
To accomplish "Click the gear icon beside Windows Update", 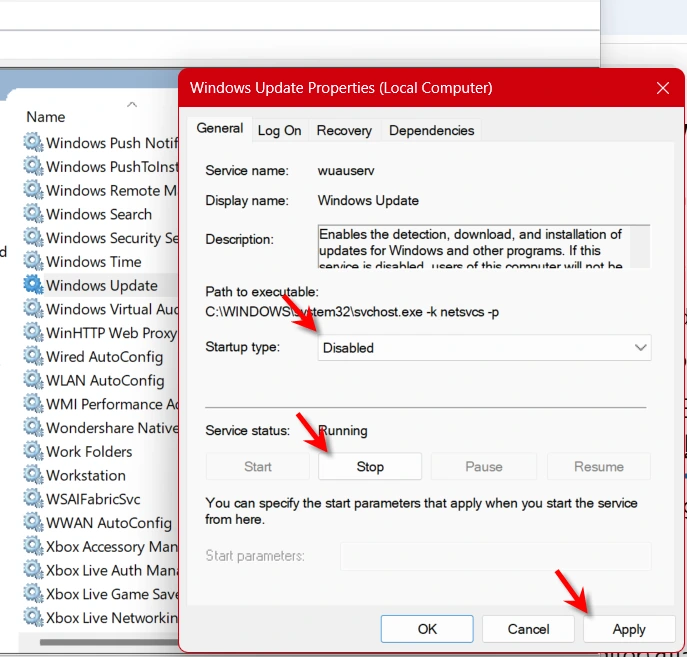I will (x=33, y=285).
